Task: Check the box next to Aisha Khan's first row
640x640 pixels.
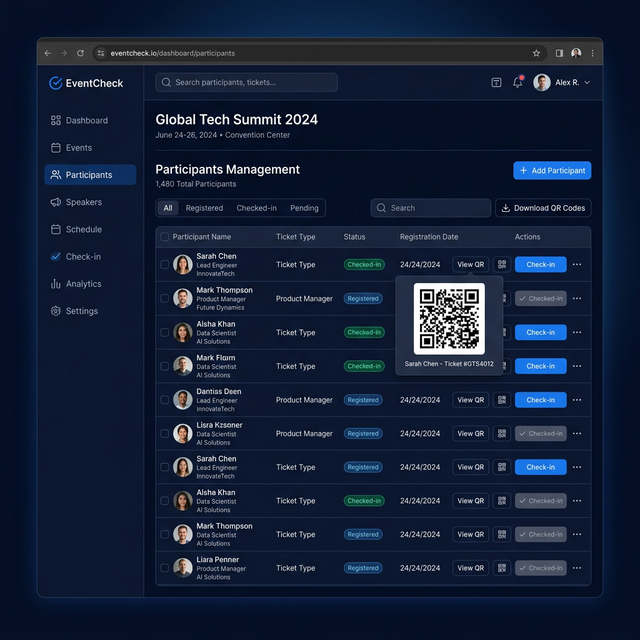Action: point(164,333)
